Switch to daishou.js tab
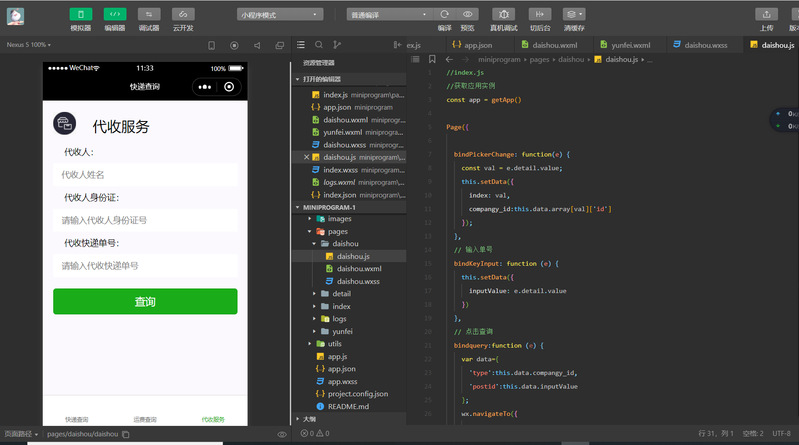Viewport: 799px width, 445px height. pos(772,45)
